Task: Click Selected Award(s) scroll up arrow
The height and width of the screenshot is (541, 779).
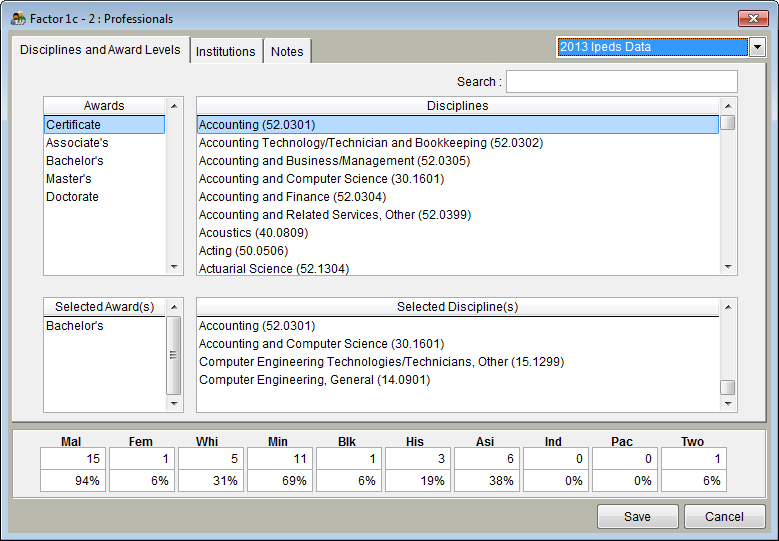Action: coord(174,307)
